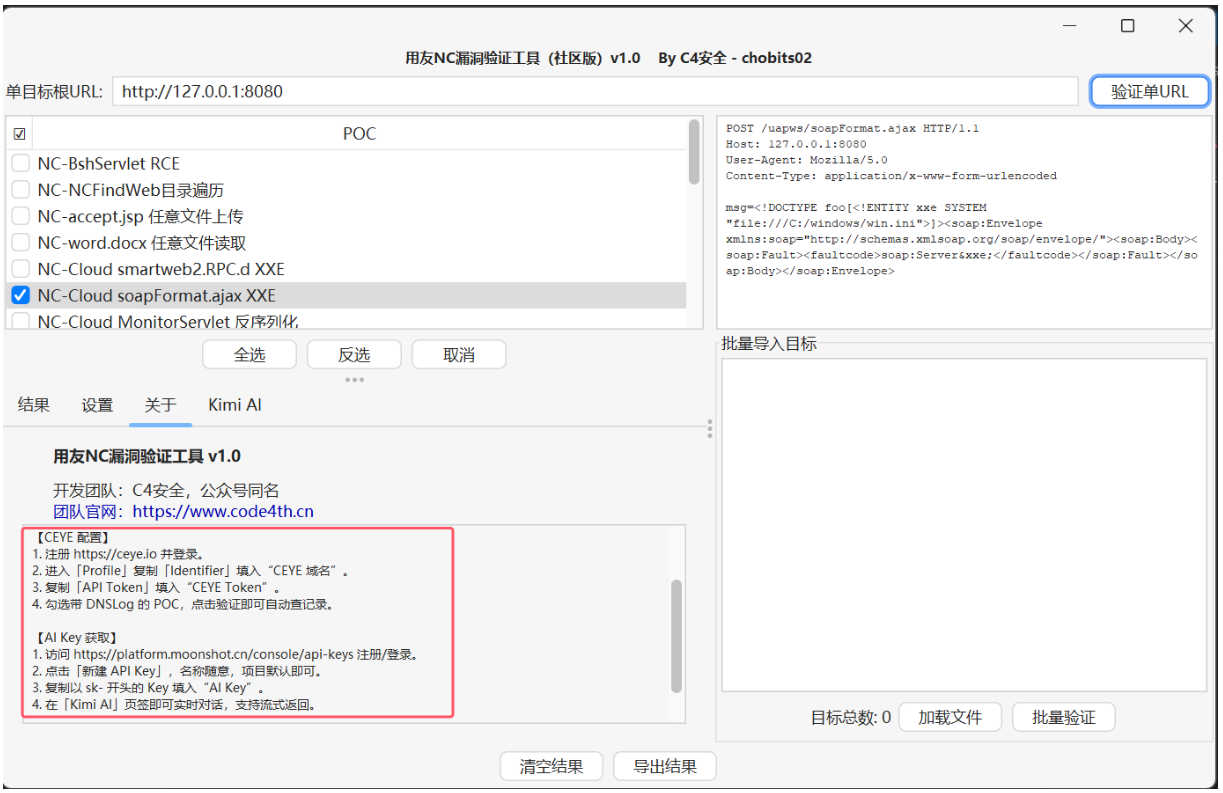Switch to the 结果 tab
The width and height of the screenshot is (1223, 793).
pos(34,405)
